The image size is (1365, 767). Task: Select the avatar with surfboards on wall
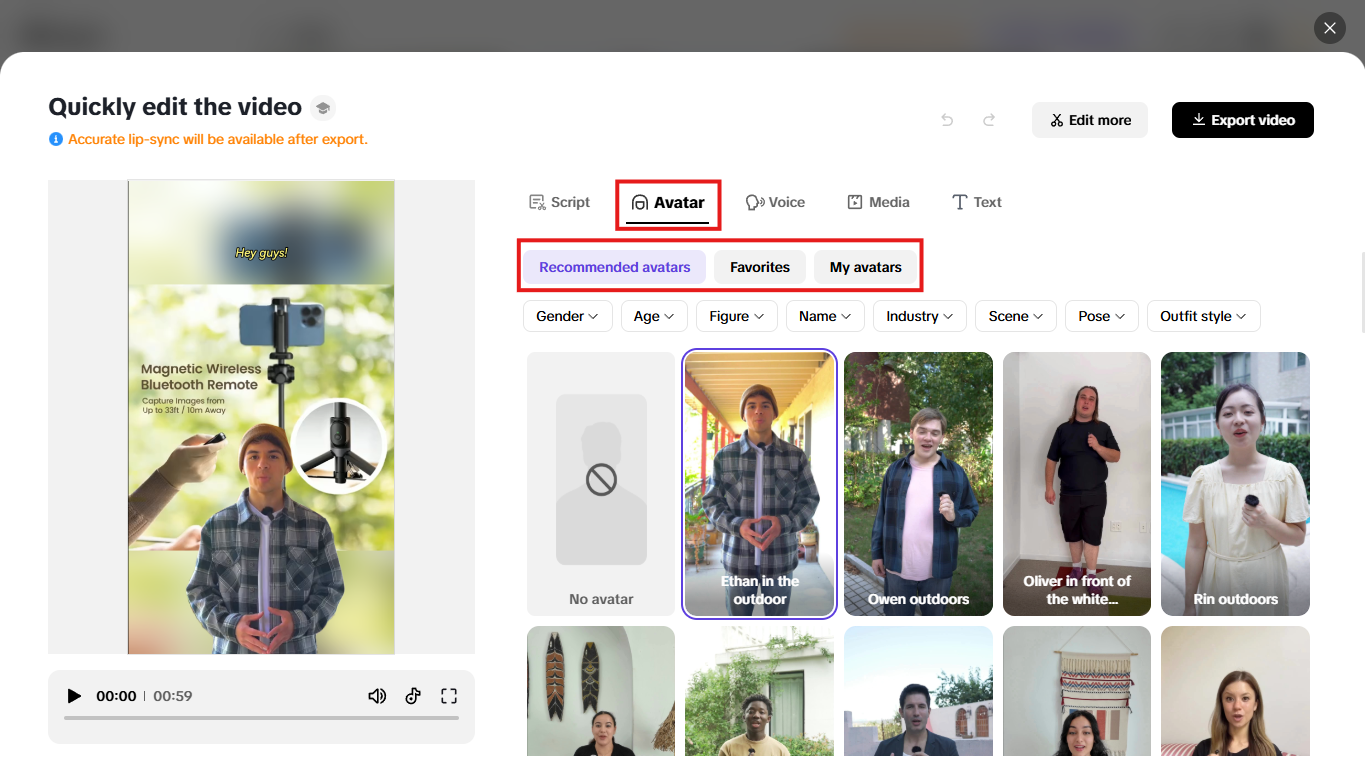601,691
